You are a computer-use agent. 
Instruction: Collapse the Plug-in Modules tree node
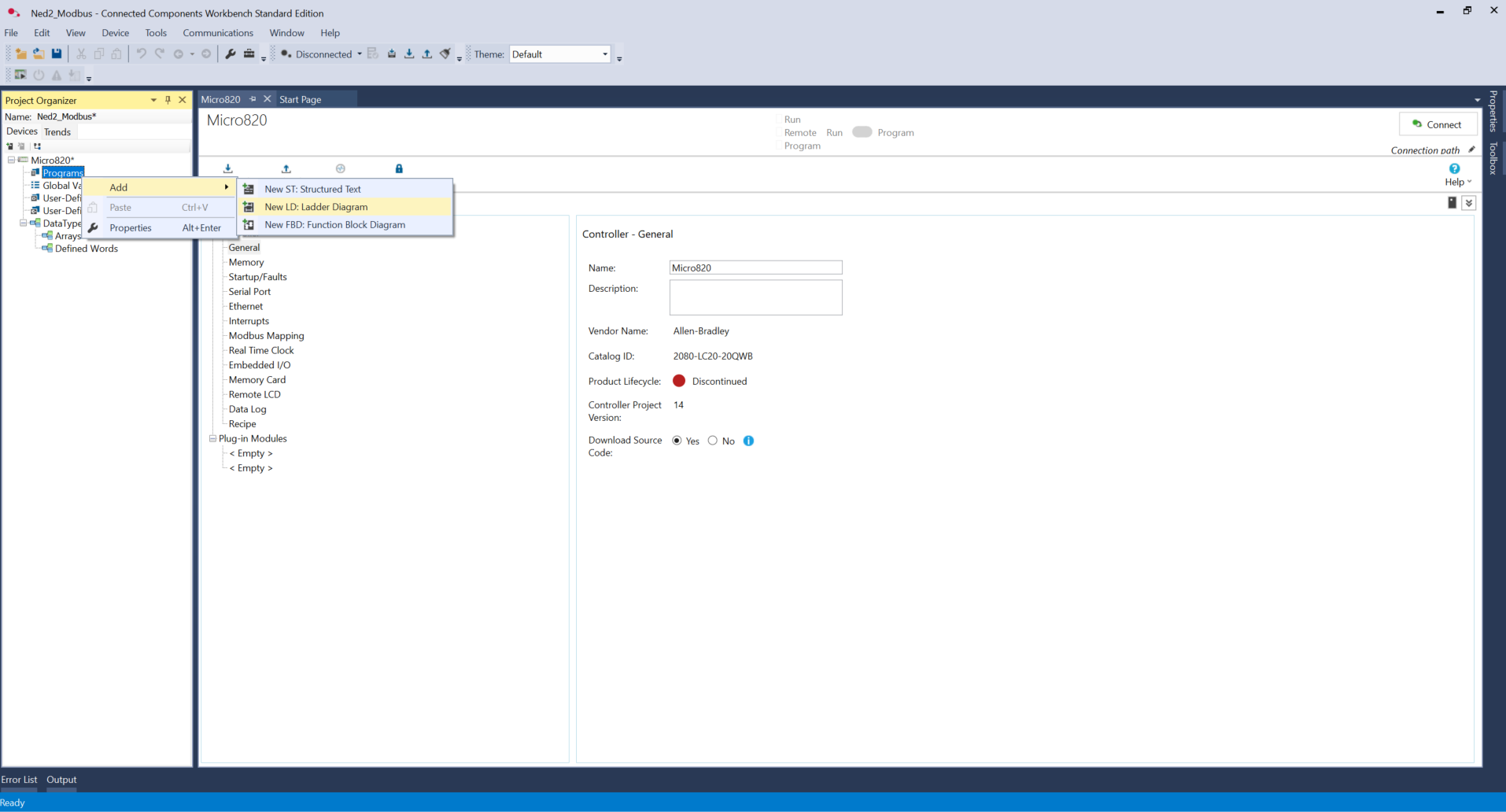212,438
